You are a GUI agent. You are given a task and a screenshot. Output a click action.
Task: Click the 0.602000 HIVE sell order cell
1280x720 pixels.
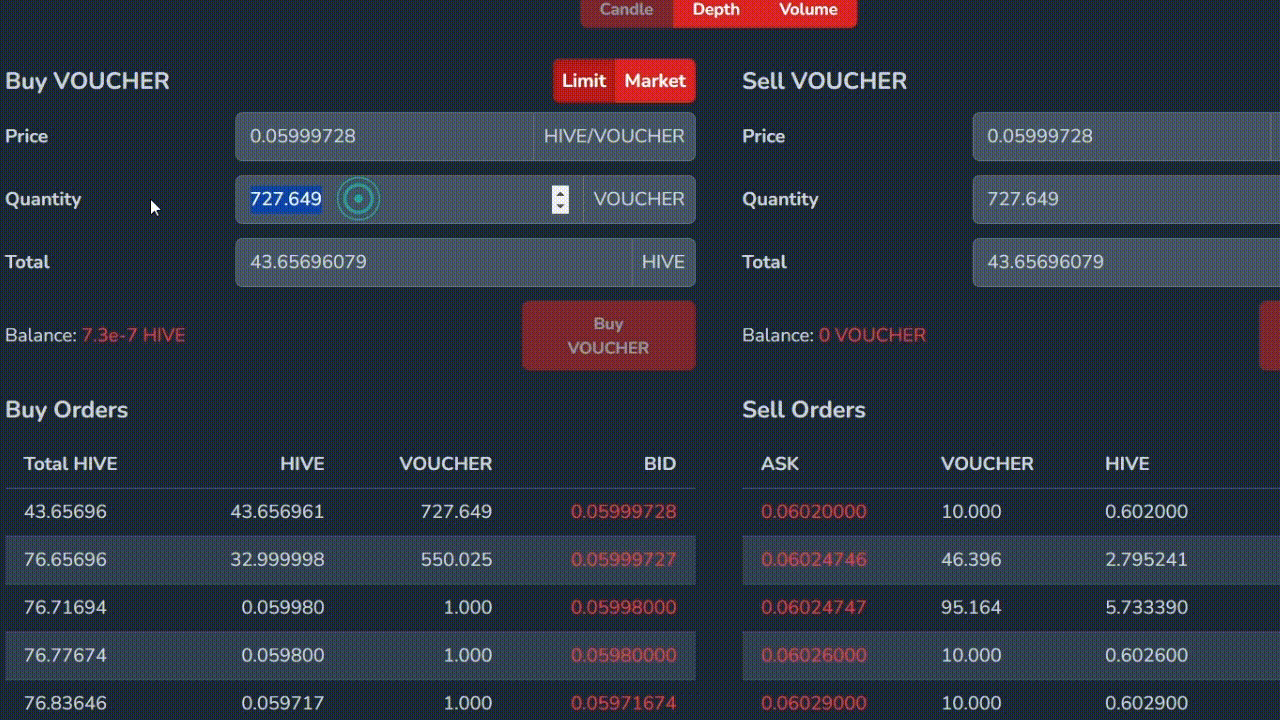[1146, 512]
